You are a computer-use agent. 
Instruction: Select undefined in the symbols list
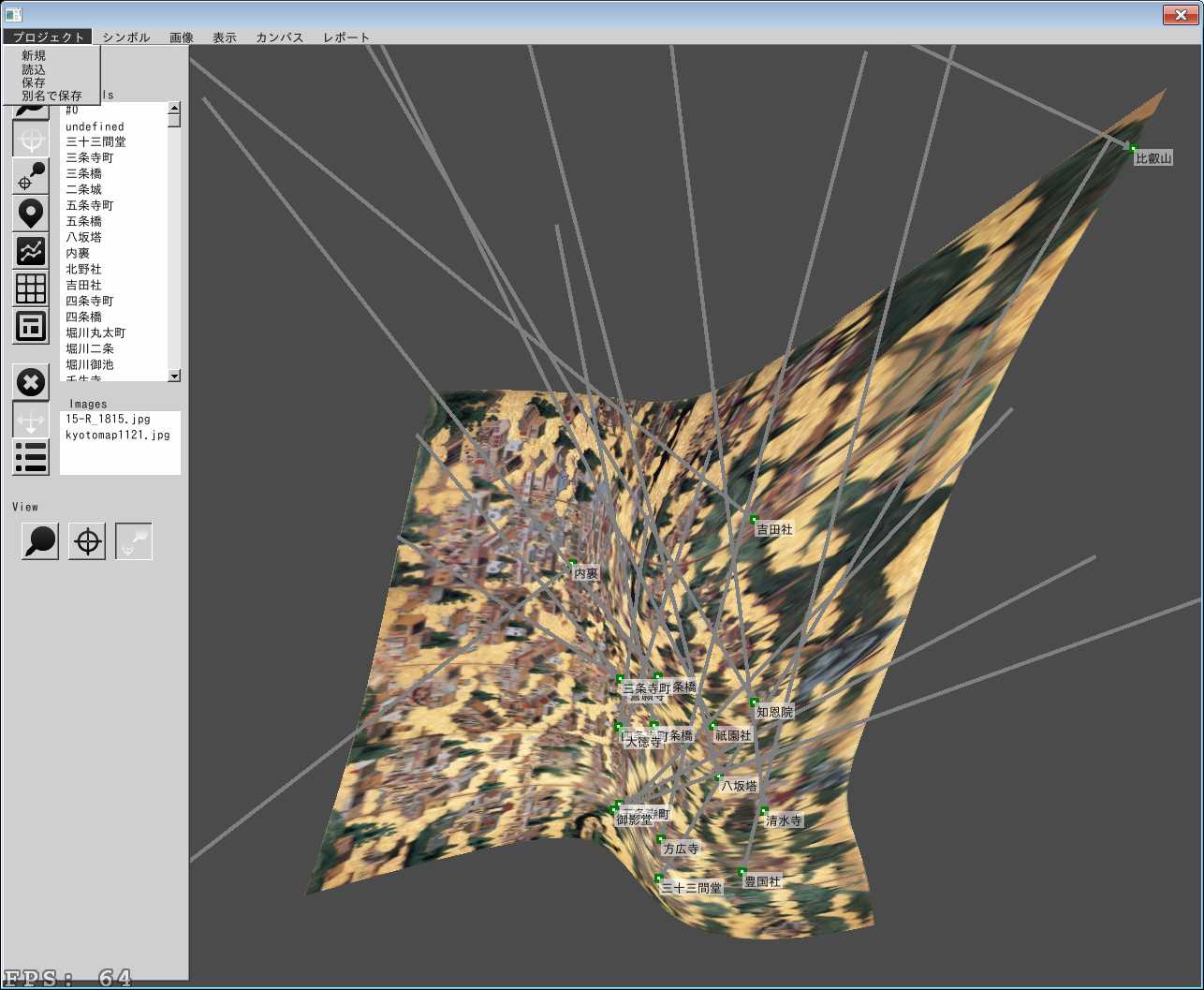click(113, 126)
